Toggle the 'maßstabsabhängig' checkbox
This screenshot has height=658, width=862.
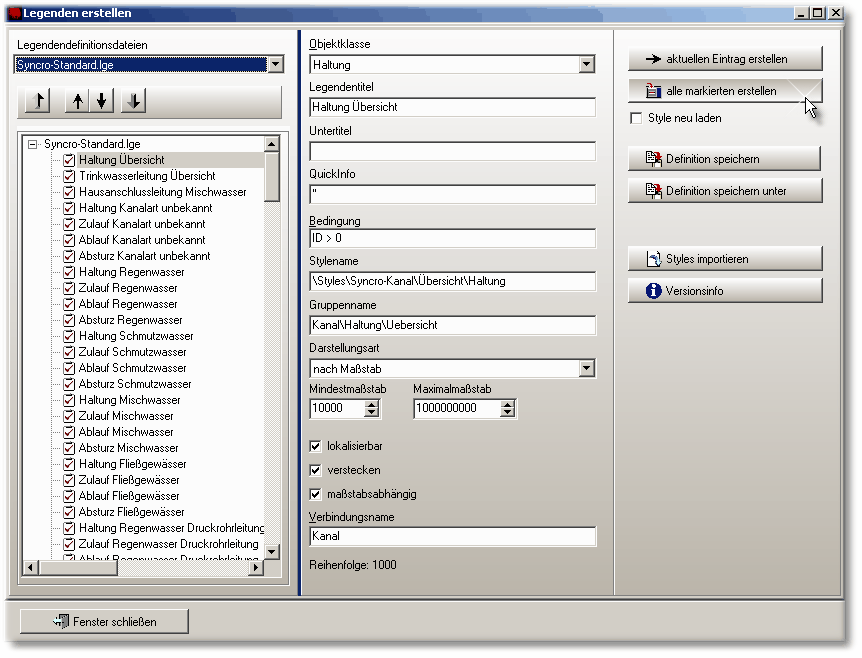317,494
